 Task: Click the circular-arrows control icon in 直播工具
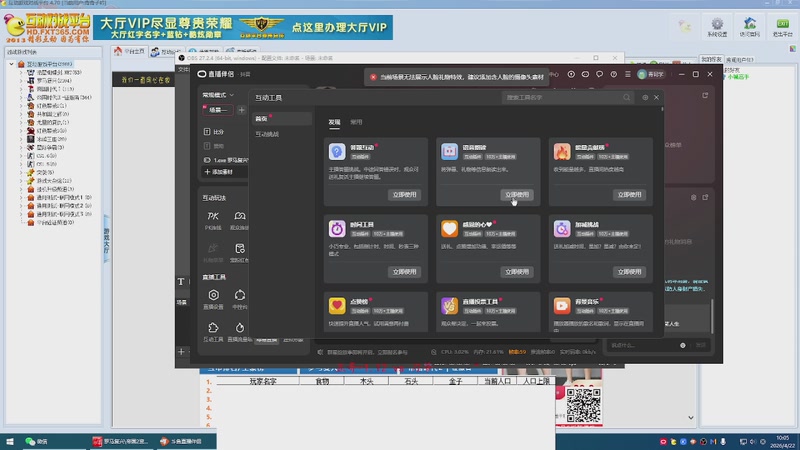pos(240,295)
